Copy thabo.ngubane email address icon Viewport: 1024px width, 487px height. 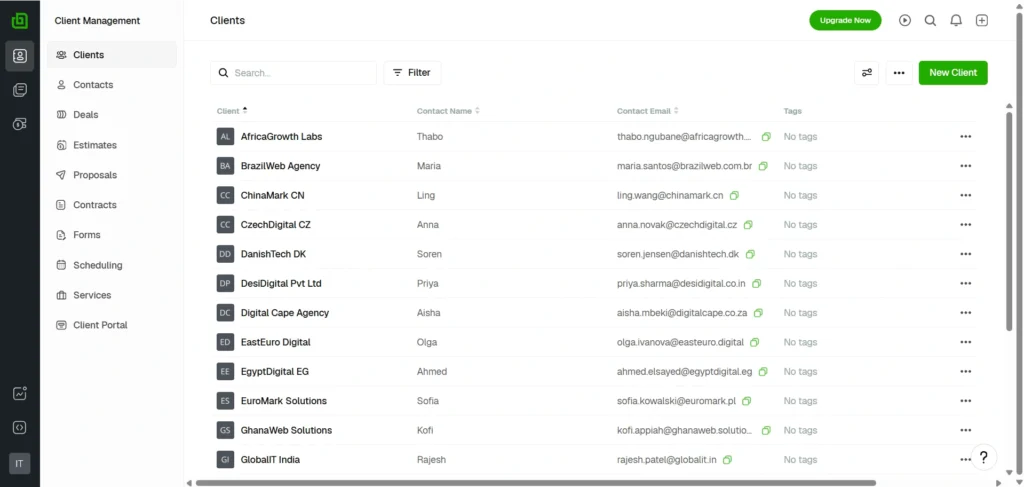(766, 136)
